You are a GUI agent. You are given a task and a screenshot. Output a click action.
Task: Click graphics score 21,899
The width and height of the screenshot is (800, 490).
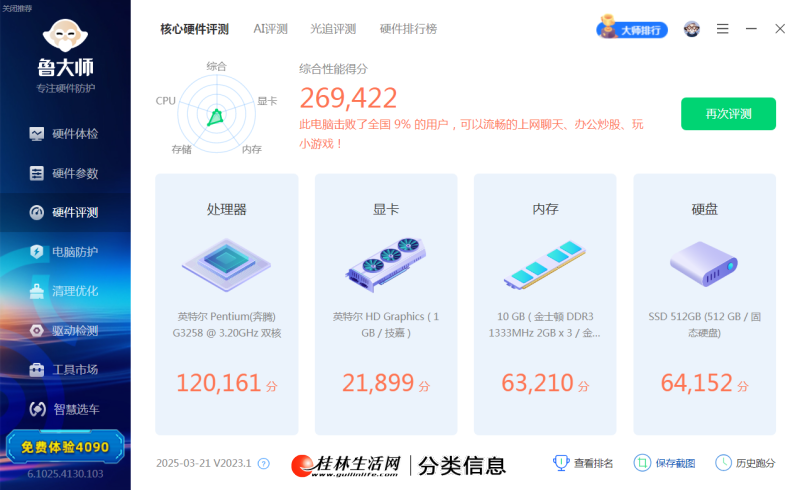(x=378, y=383)
